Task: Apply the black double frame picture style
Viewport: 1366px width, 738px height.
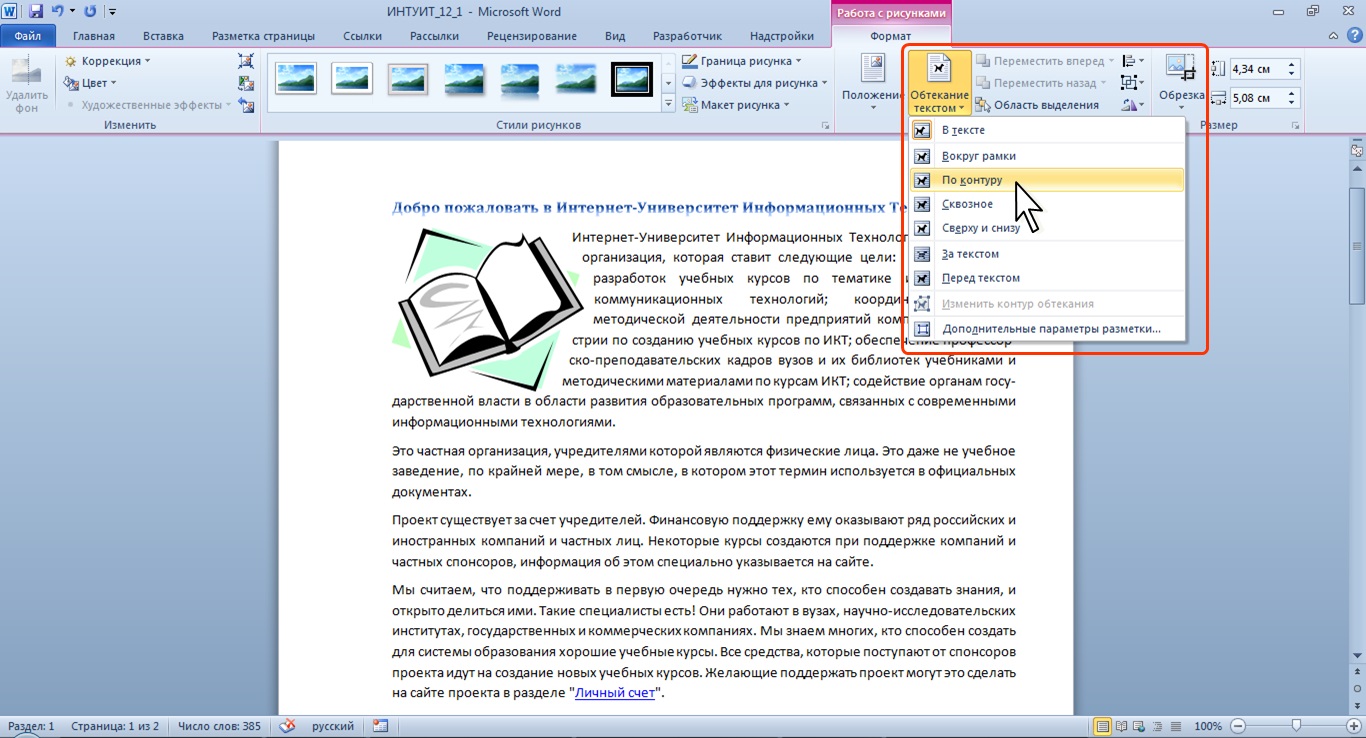Action: pos(632,78)
